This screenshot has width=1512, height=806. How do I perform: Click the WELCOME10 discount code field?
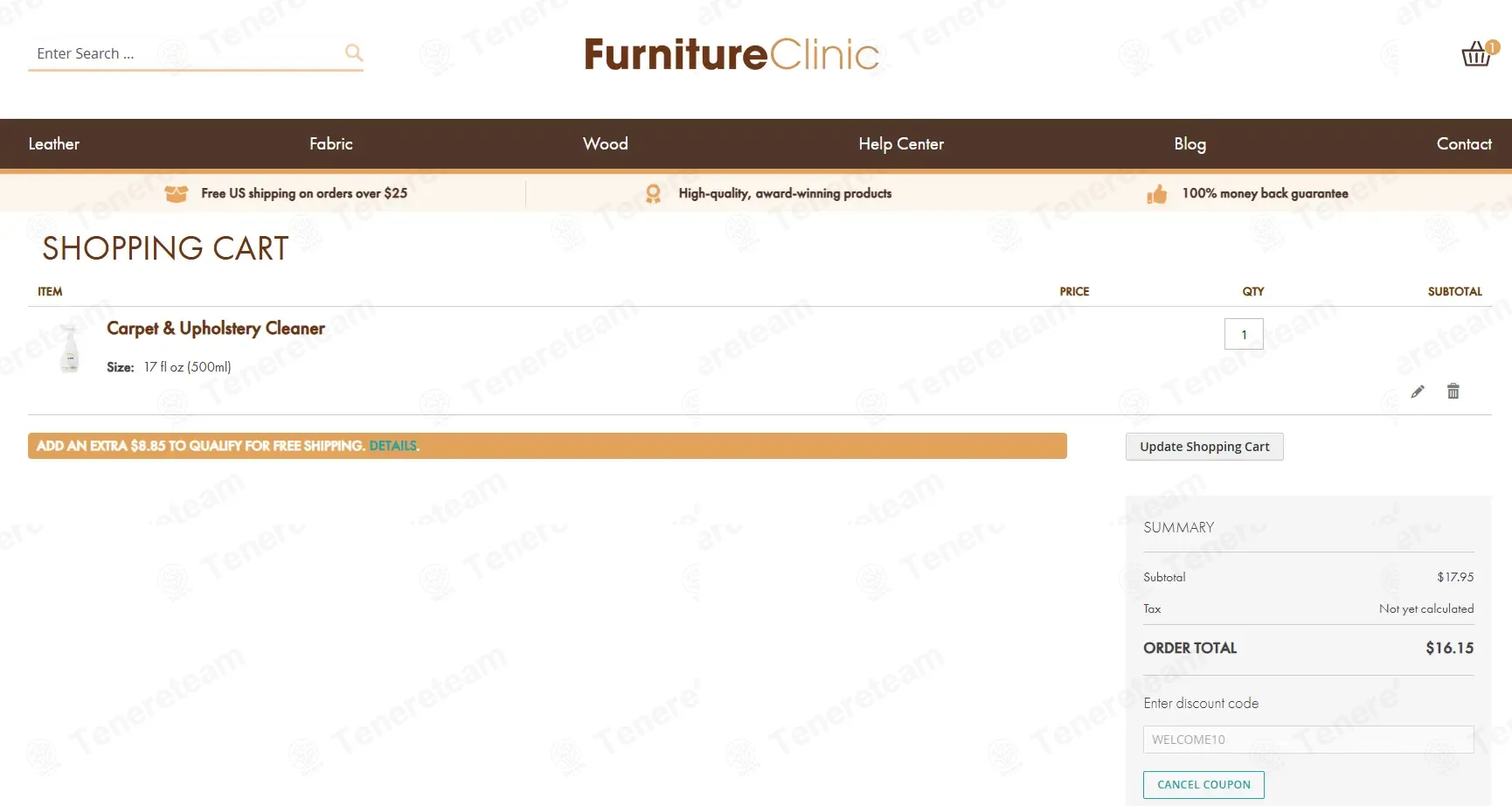coord(1308,740)
